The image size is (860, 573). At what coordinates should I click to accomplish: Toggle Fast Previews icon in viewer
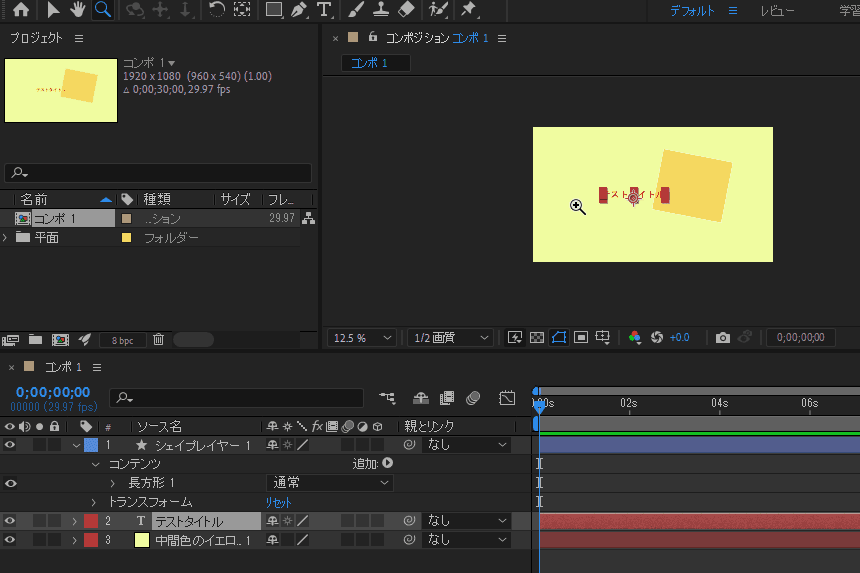(x=515, y=337)
